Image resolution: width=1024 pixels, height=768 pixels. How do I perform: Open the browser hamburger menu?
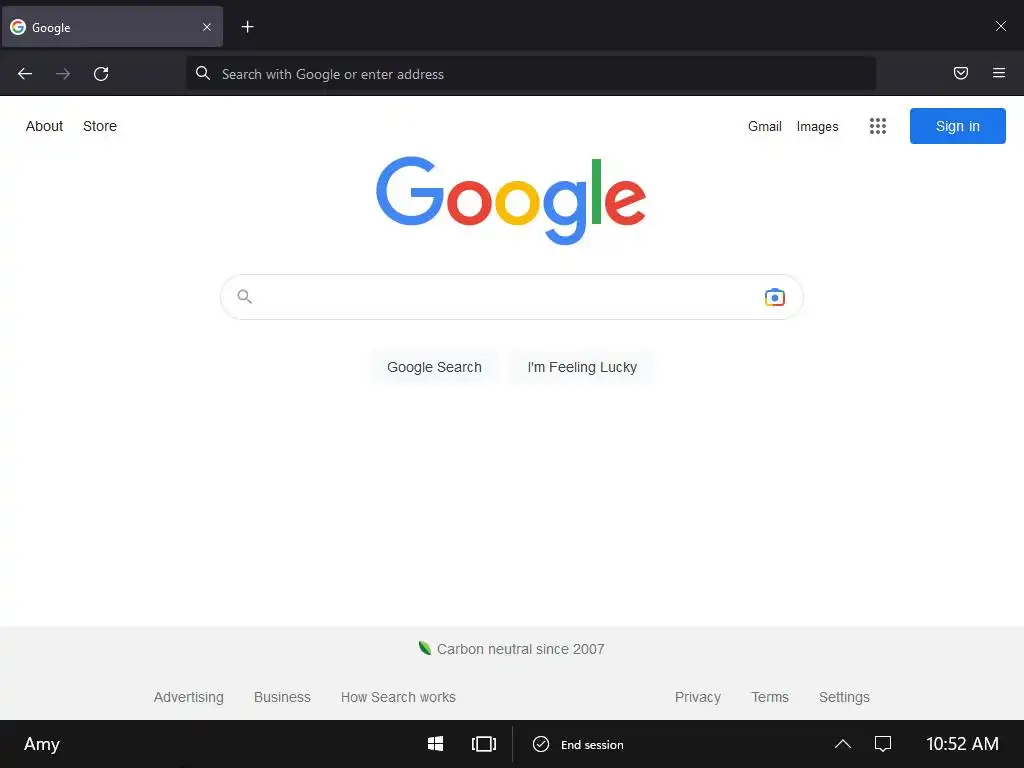coord(999,73)
